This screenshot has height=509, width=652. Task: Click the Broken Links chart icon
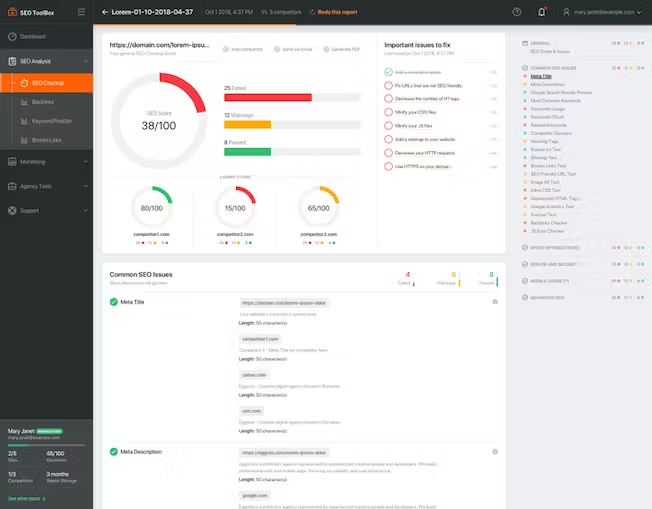[24, 140]
